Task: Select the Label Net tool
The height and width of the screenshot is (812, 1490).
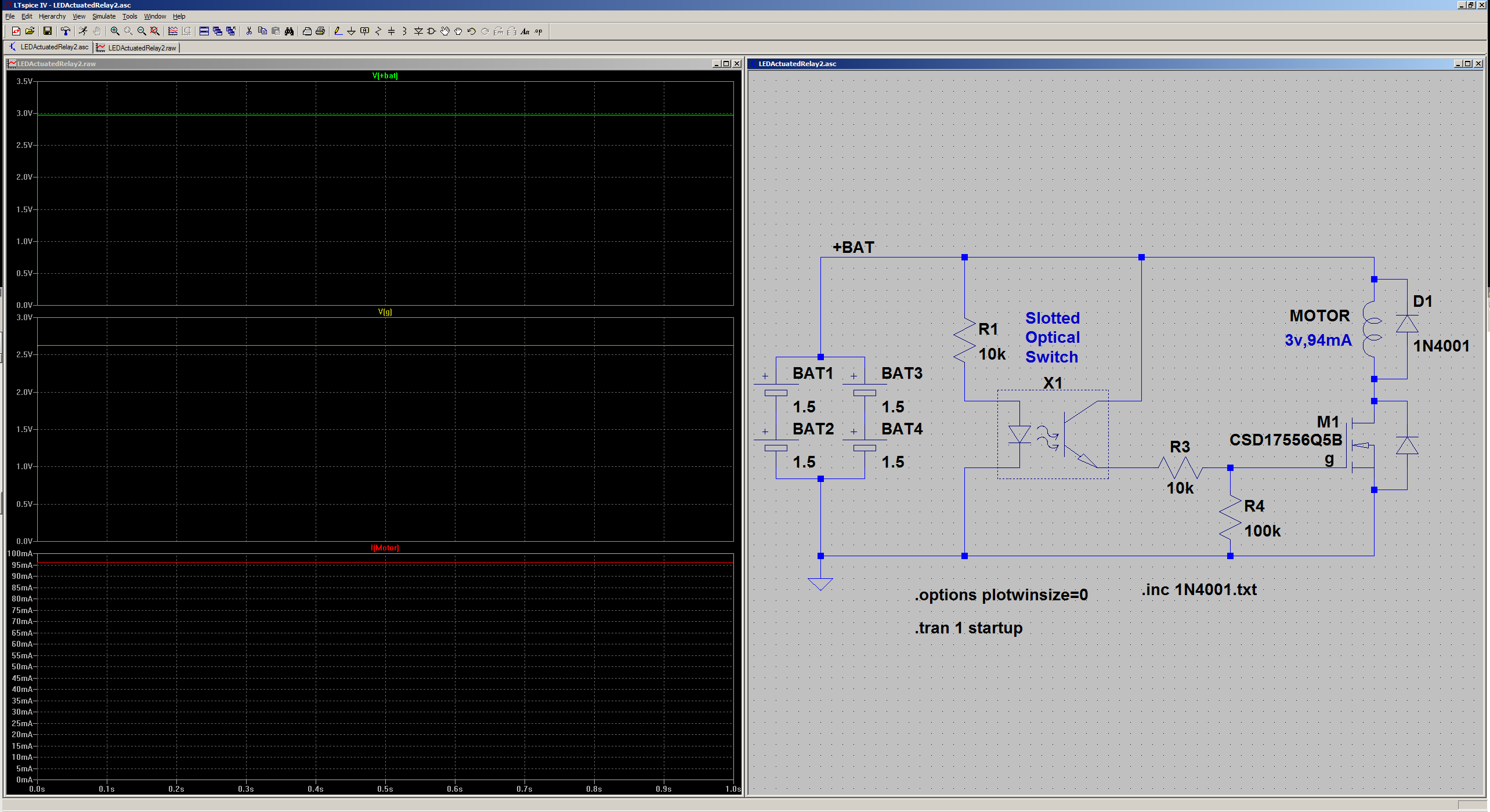Action: tap(365, 31)
